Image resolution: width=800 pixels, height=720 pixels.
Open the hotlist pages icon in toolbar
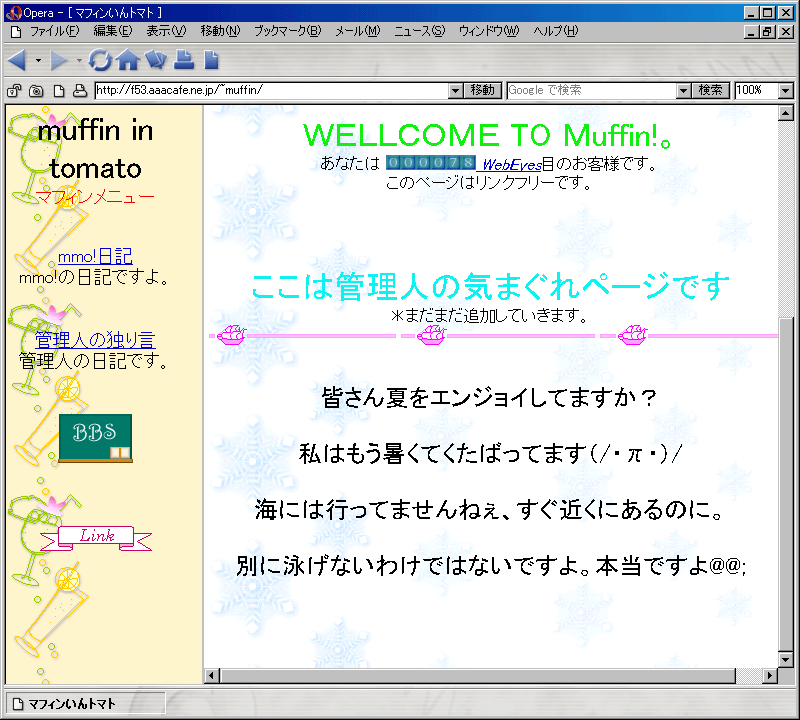click(156, 60)
